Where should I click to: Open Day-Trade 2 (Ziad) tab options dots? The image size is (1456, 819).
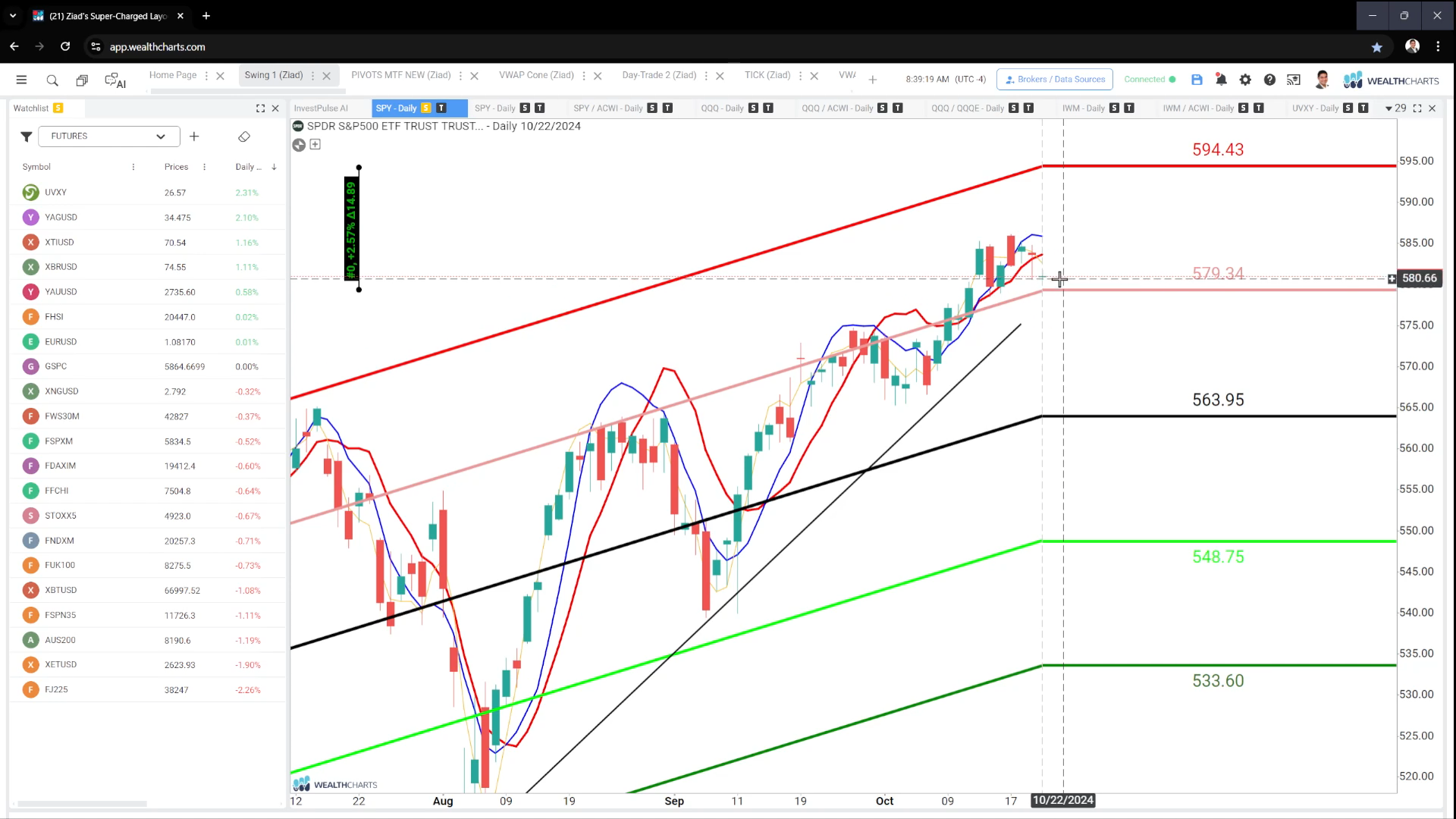(x=706, y=76)
